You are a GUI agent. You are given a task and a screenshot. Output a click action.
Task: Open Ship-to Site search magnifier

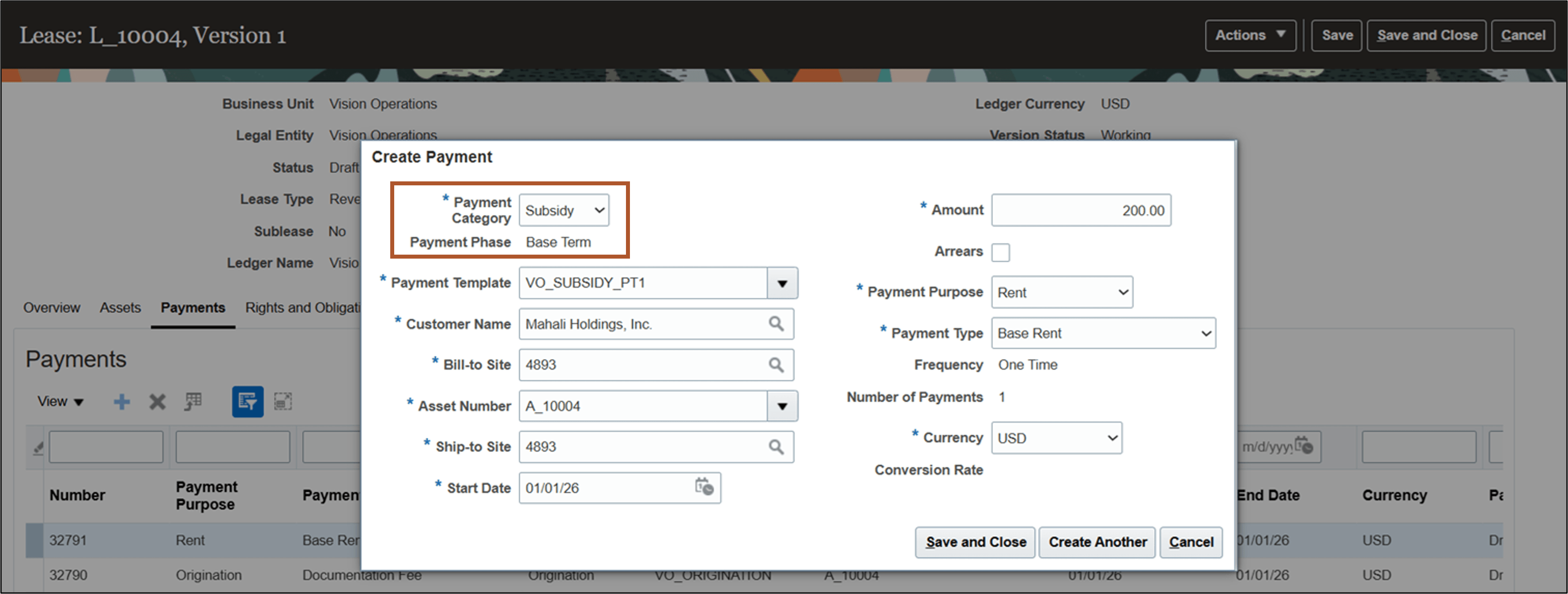click(x=776, y=447)
